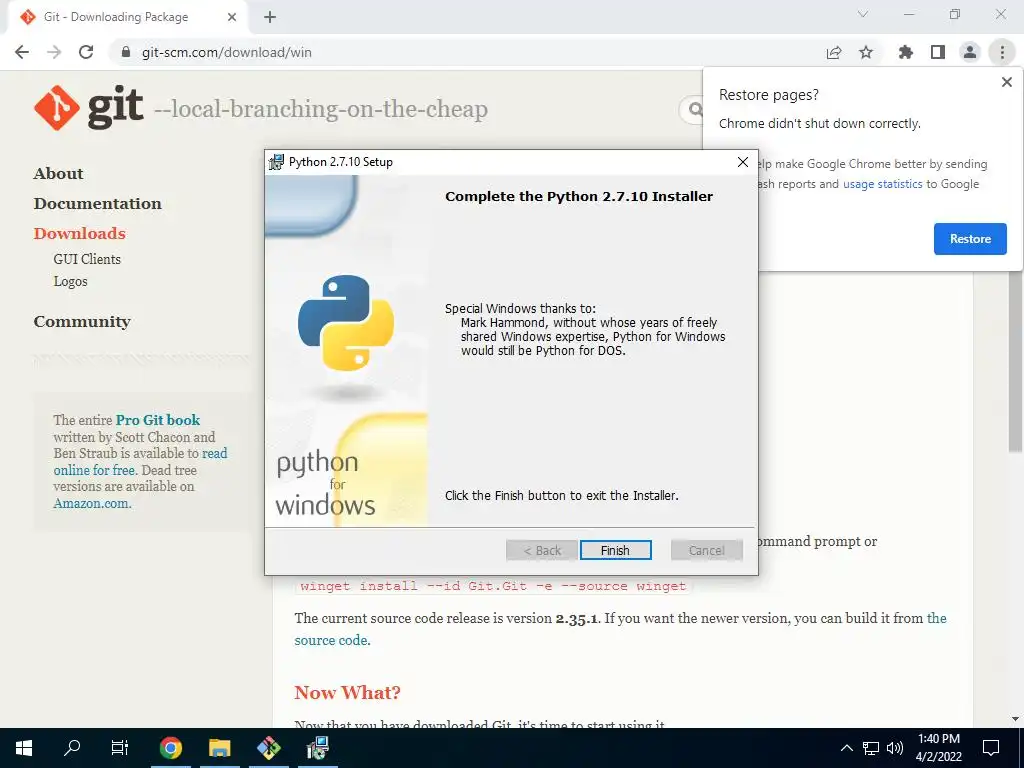1024x768 pixels.
Task: Click the Now What? heading
Action: [347, 693]
